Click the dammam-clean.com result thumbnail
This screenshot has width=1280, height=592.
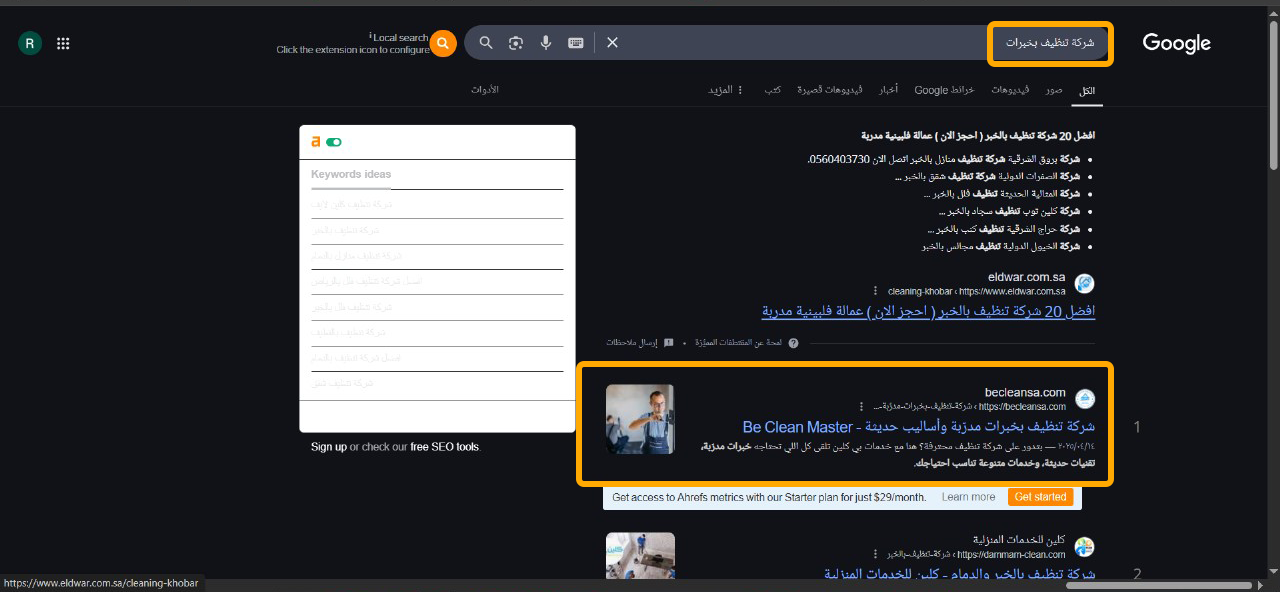point(640,555)
